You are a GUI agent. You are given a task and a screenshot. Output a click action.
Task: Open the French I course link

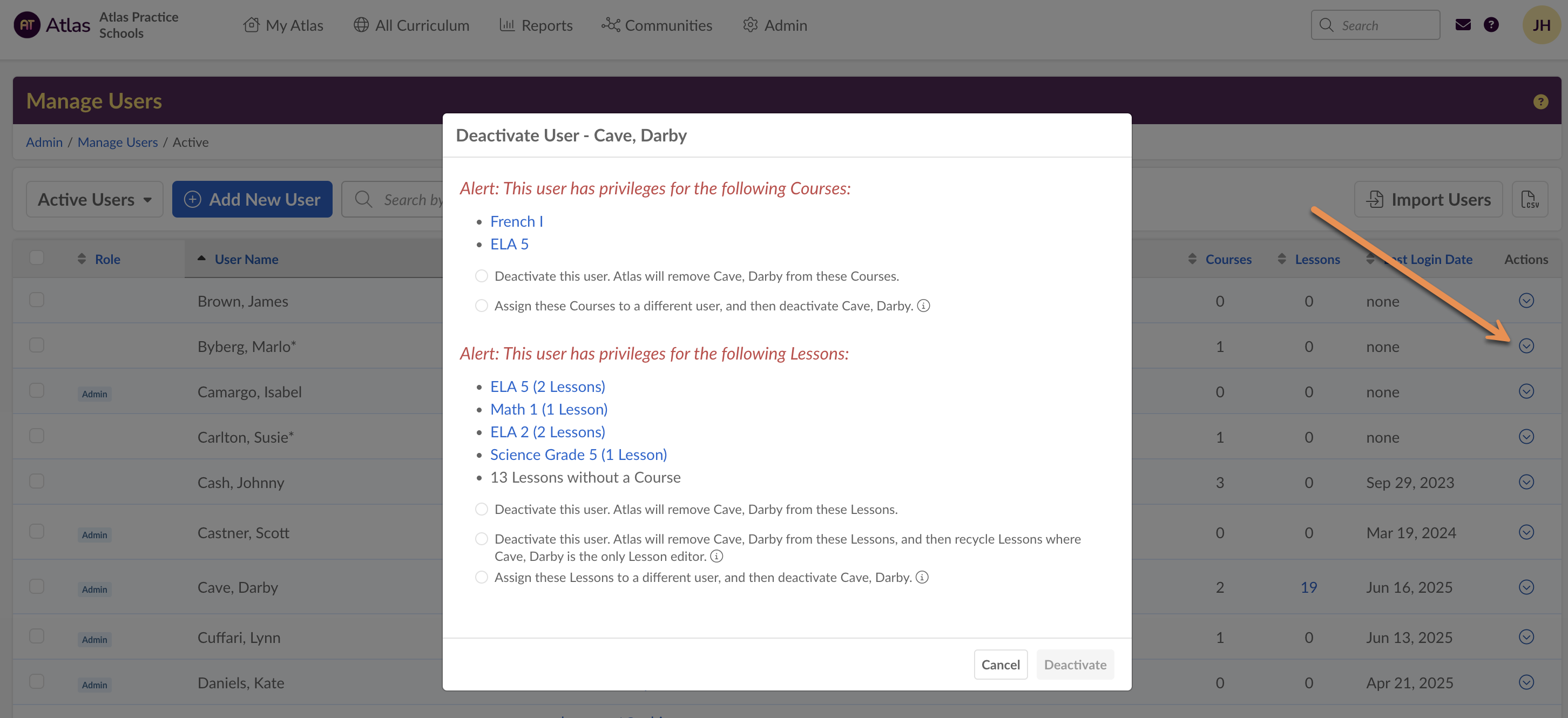click(516, 221)
